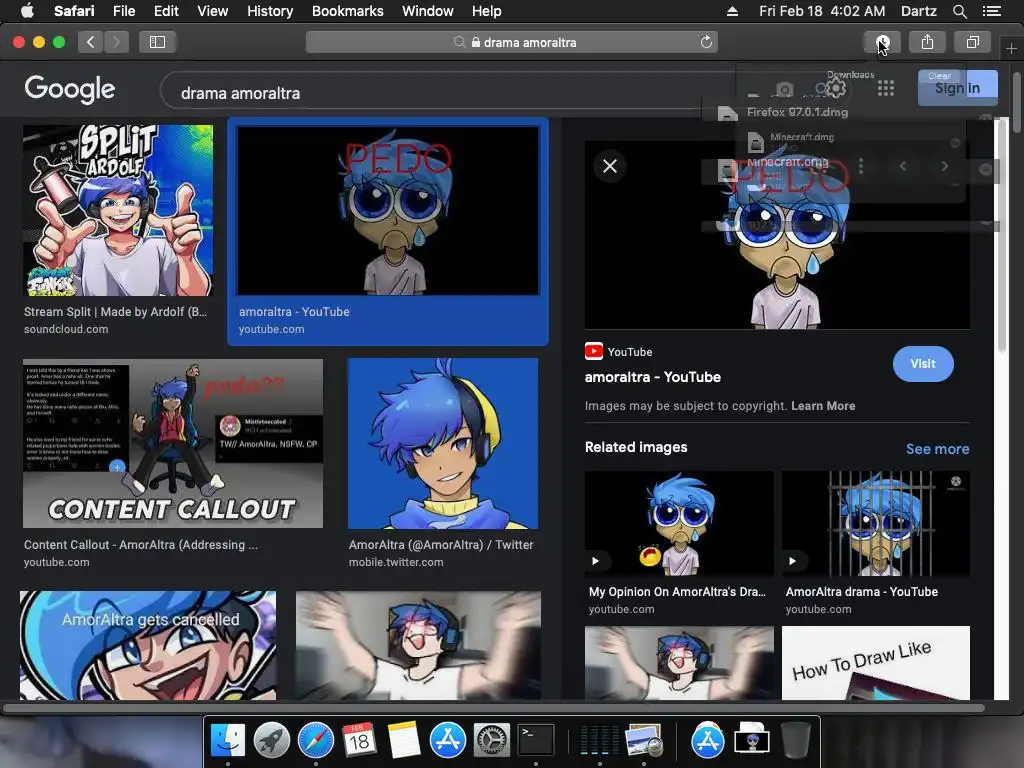Select the AmorAltra Twitter result image
This screenshot has height=768, width=1024.
[x=443, y=443]
